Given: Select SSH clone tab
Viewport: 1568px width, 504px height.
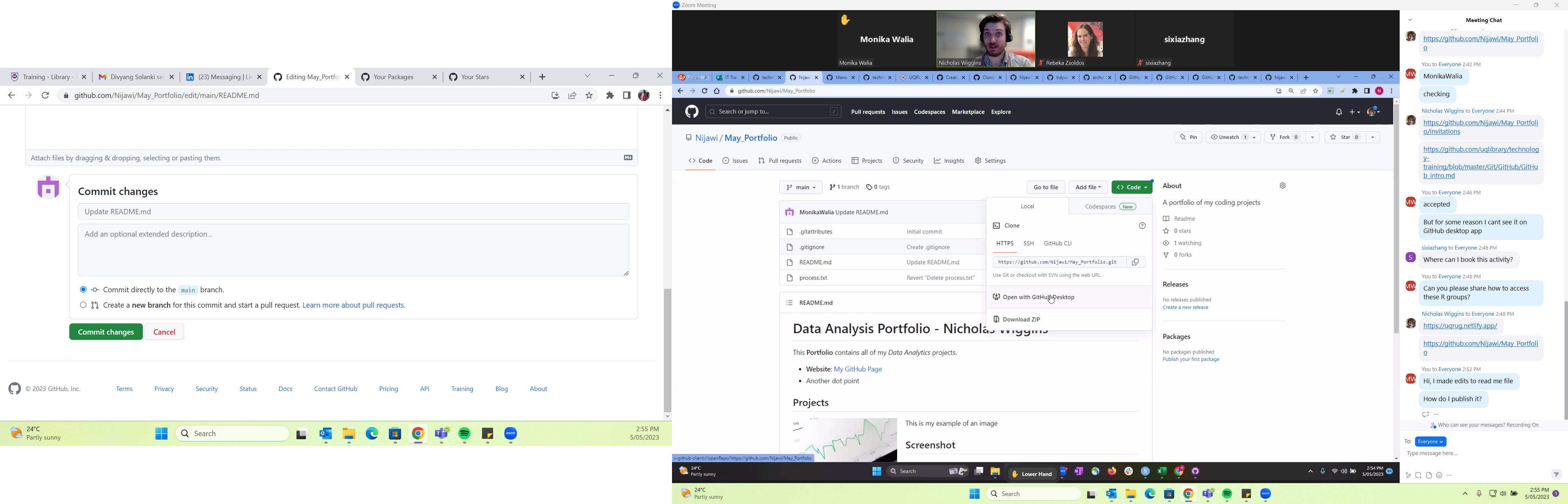Looking at the screenshot, I should tap(1029, 244).
